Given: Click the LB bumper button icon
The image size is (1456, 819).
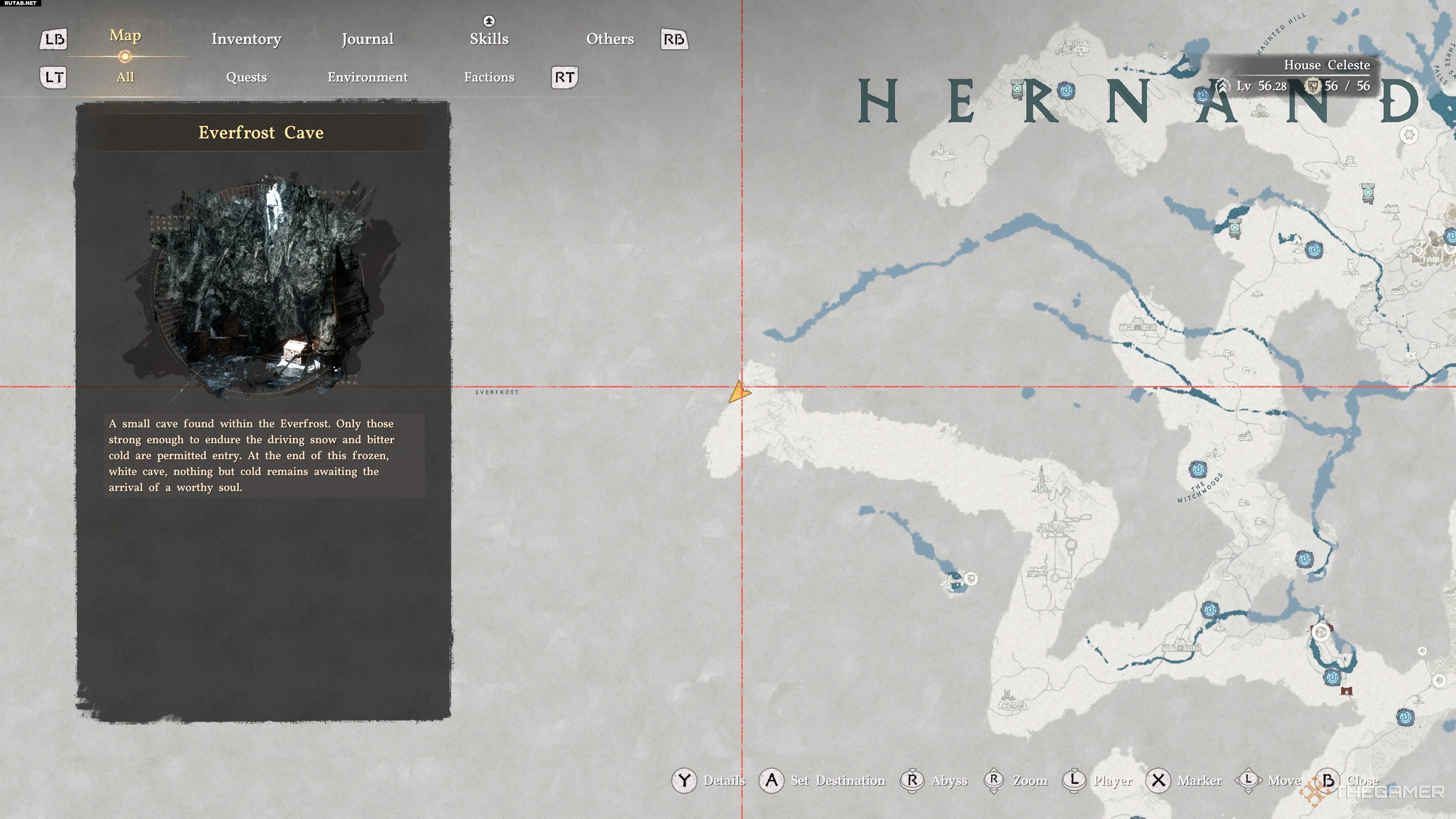Looking at the screenshot, I should pos(54,39).
